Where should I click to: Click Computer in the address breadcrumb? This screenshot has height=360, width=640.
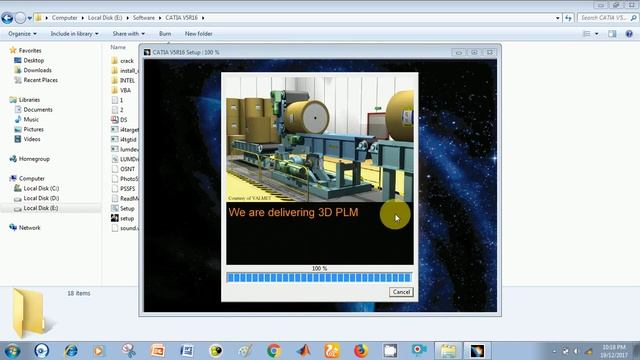point(64,18)
